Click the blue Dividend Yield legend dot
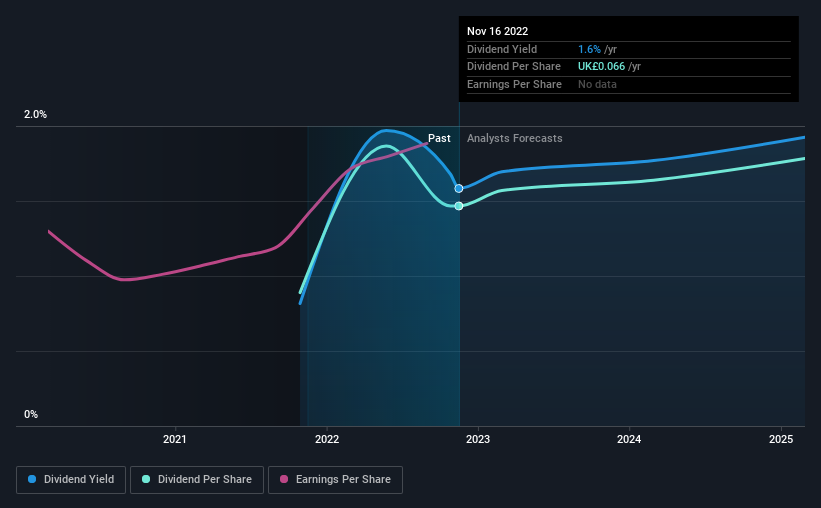821x508 pixels. point(32,479)
